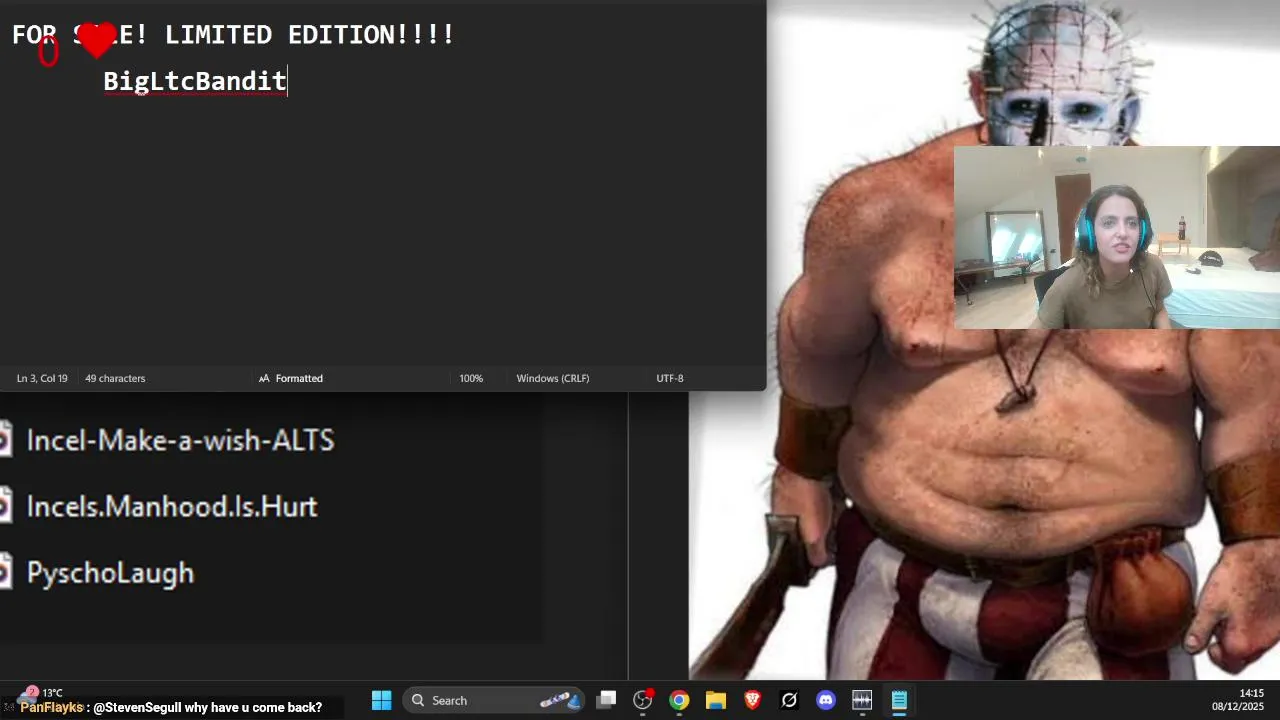Click the Formatted status bar indicator

click(291, 378)
